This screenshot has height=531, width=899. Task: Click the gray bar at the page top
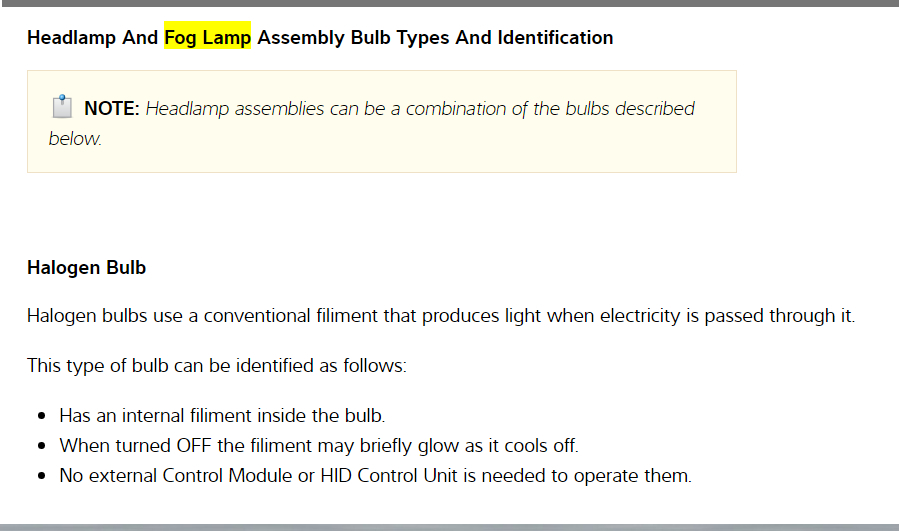click(449, 3)
